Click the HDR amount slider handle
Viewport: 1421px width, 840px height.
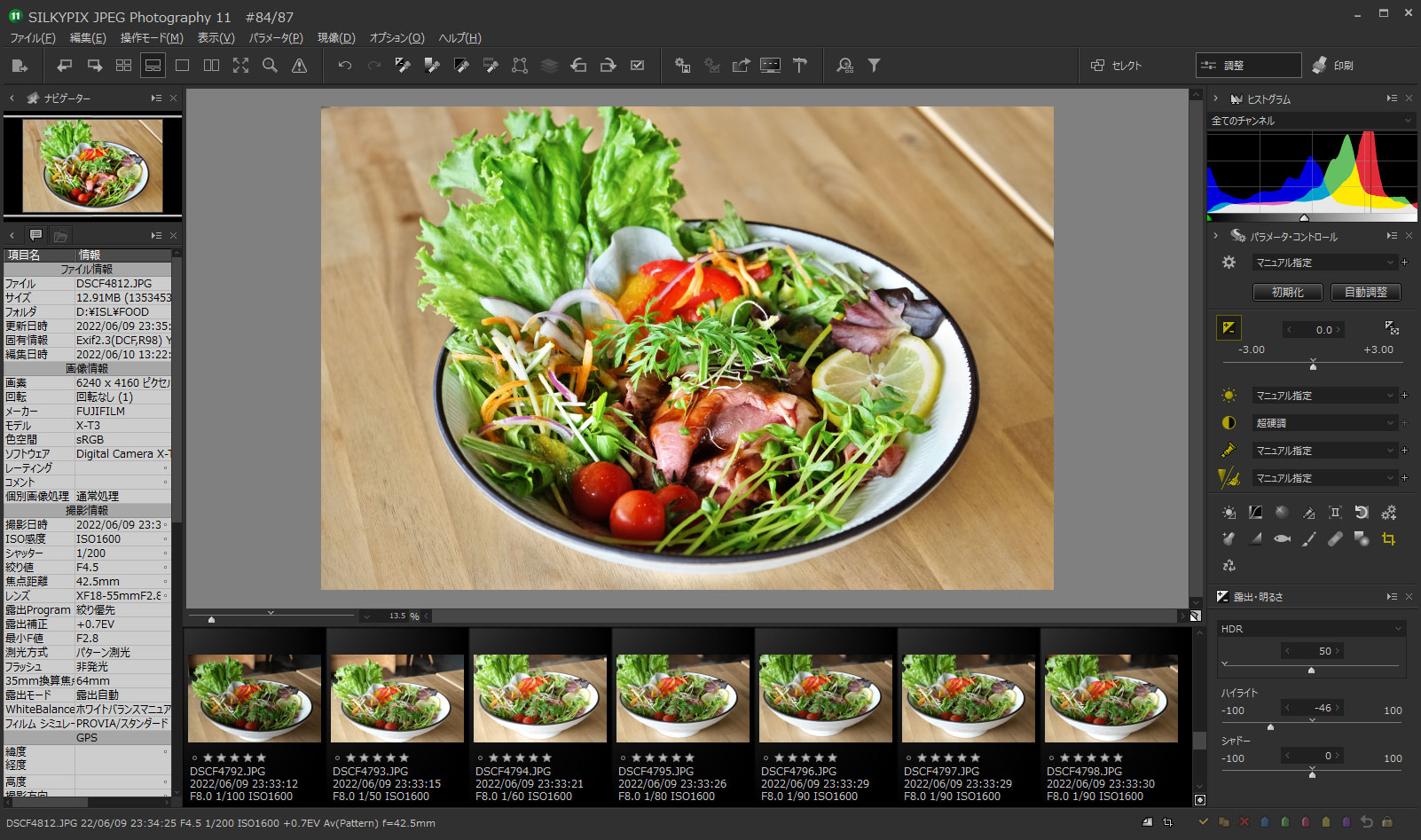tap(1311, 670)
